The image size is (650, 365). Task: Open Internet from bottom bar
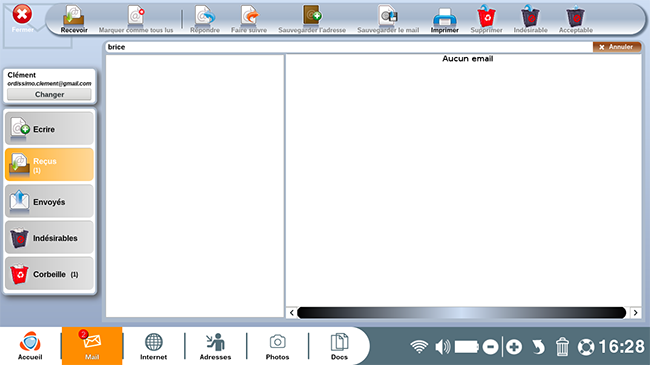pos(153,346)
